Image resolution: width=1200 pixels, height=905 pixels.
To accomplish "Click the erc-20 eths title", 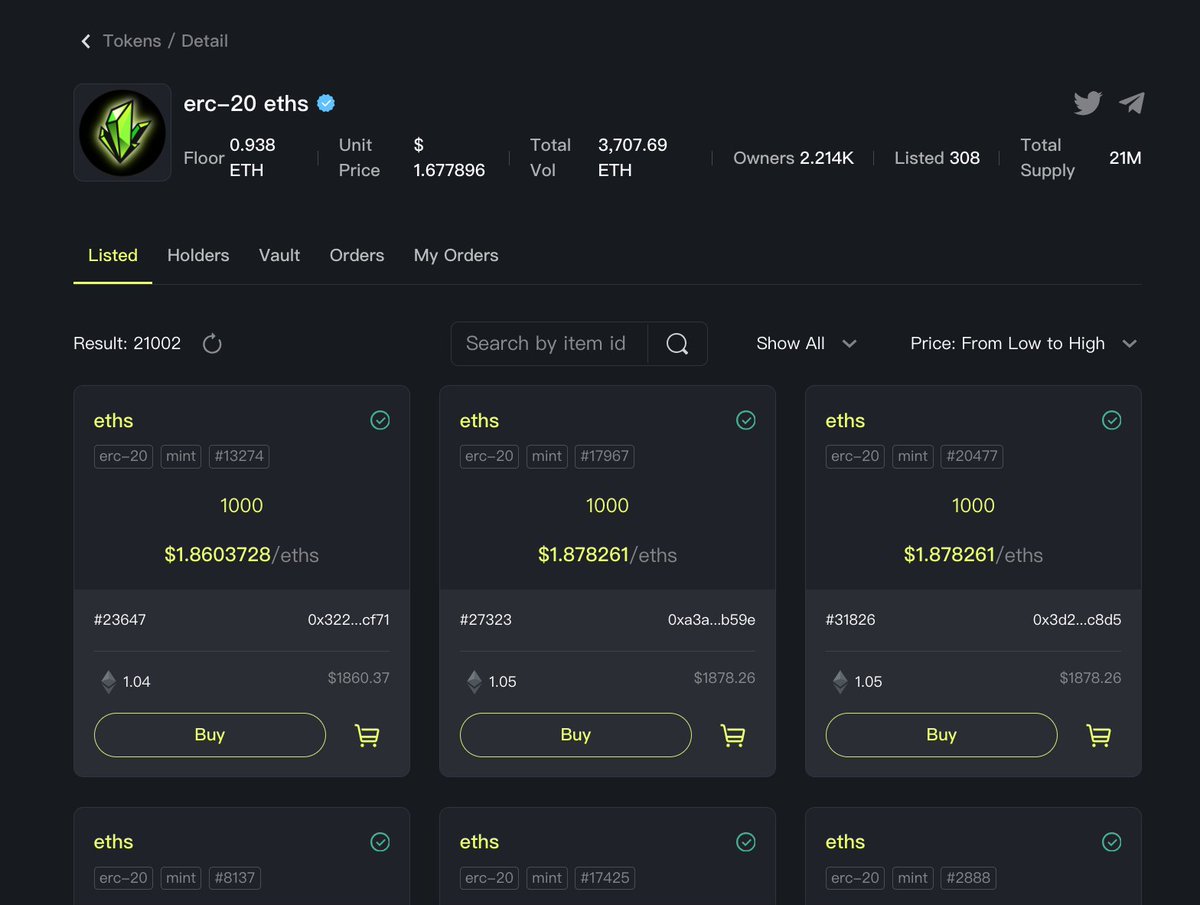I will (246, 103).
